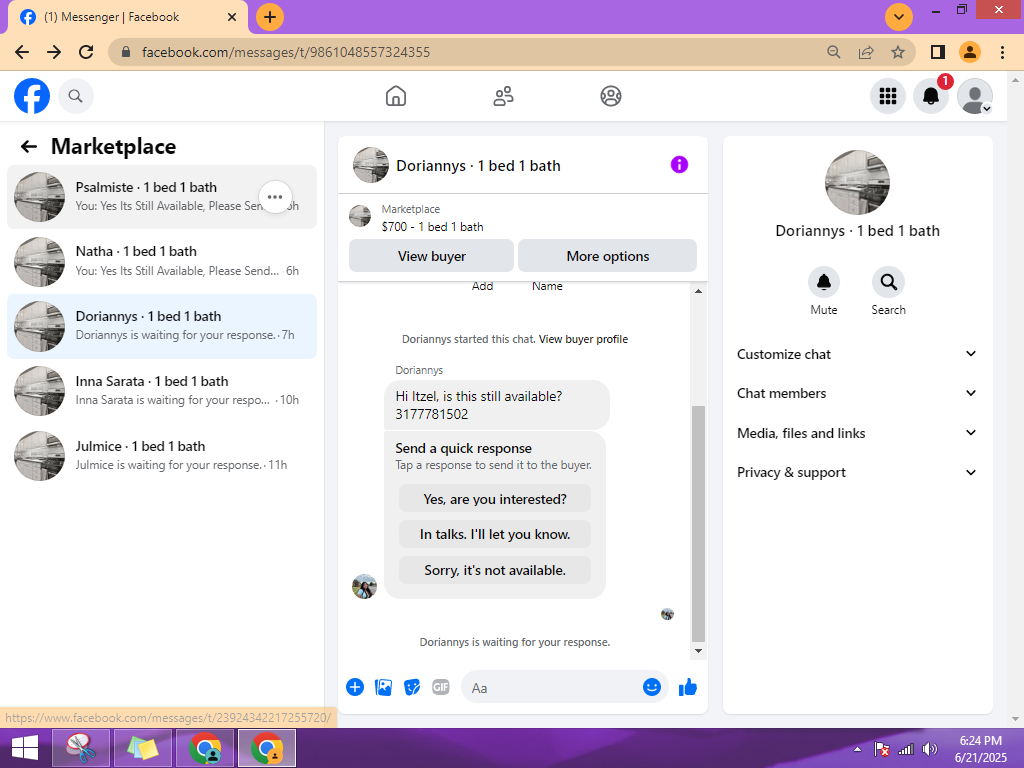Open three-dot options on Psalmiste conversation
The image size is (1024, 768).
[x=275, y=197]
